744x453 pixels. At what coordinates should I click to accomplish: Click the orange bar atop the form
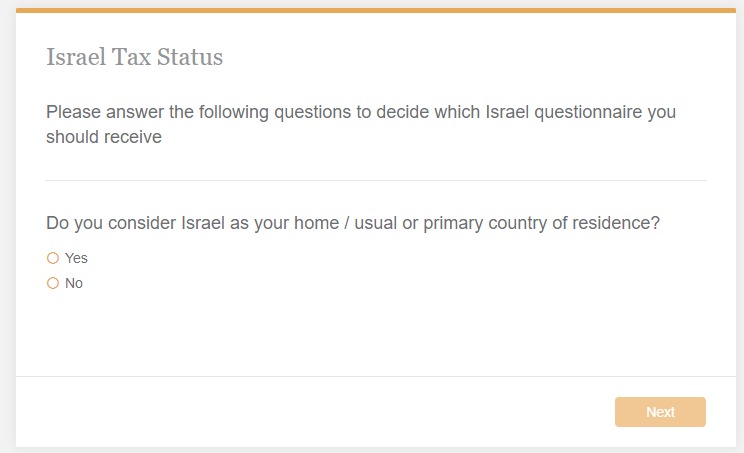[375, 10]
